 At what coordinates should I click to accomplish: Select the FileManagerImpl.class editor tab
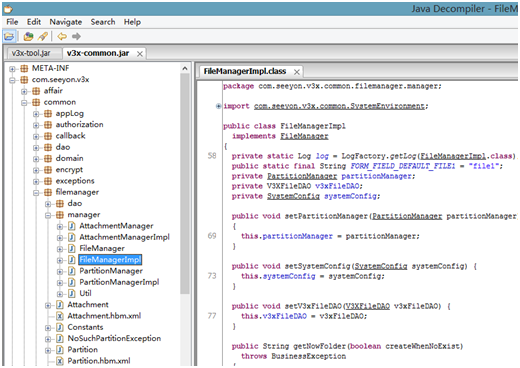(x=245, y=71)
